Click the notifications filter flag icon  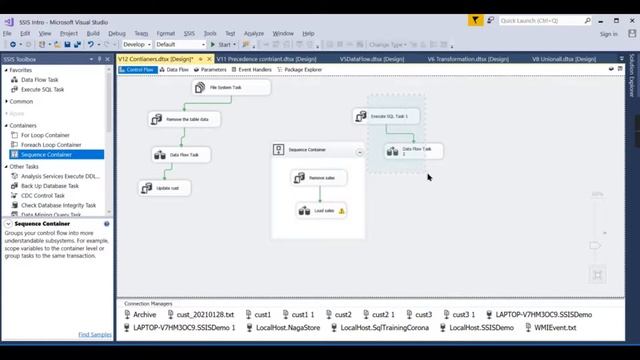(x=475, y=20)
